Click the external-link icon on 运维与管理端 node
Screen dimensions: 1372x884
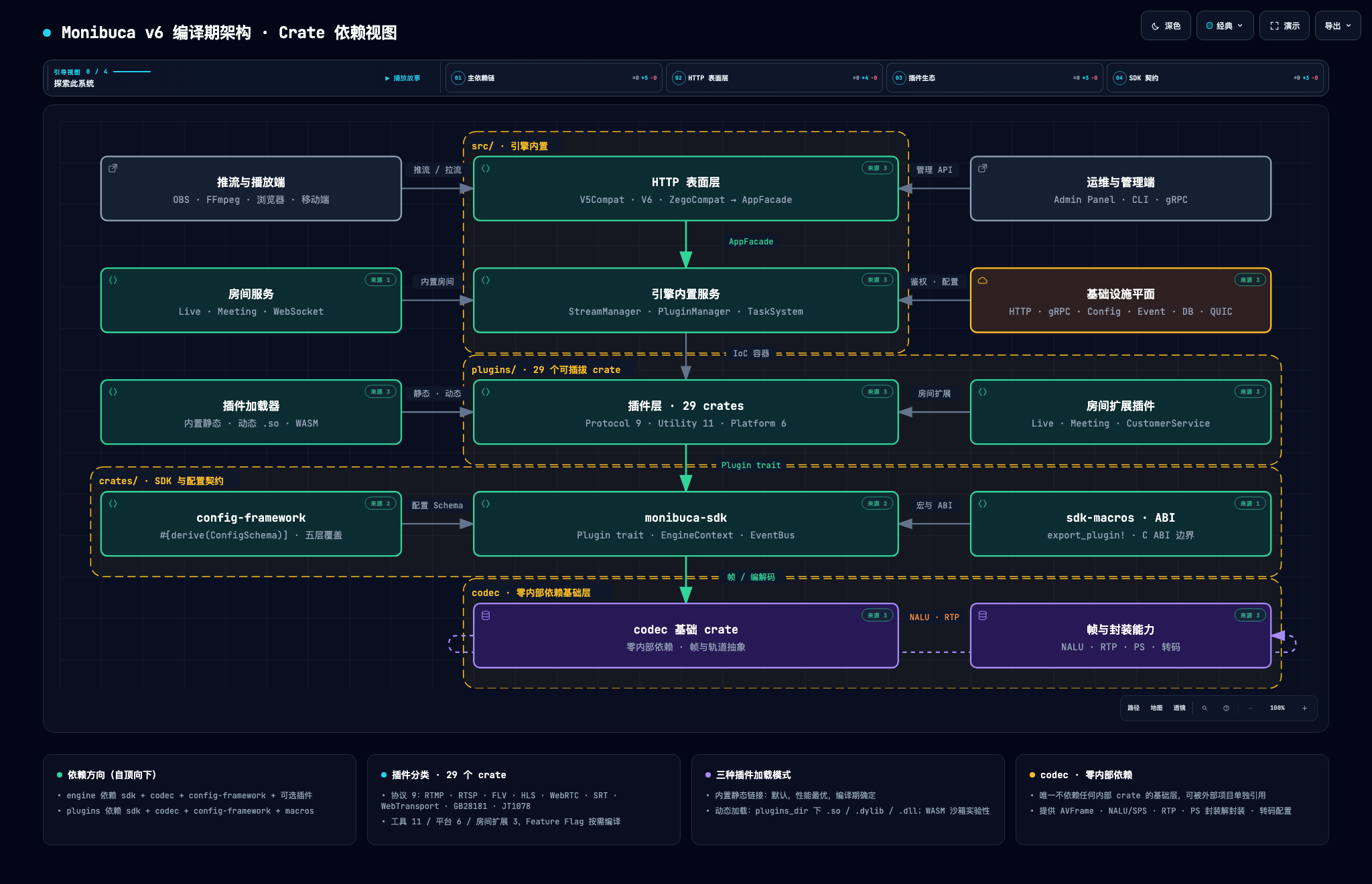coord(983,168)
